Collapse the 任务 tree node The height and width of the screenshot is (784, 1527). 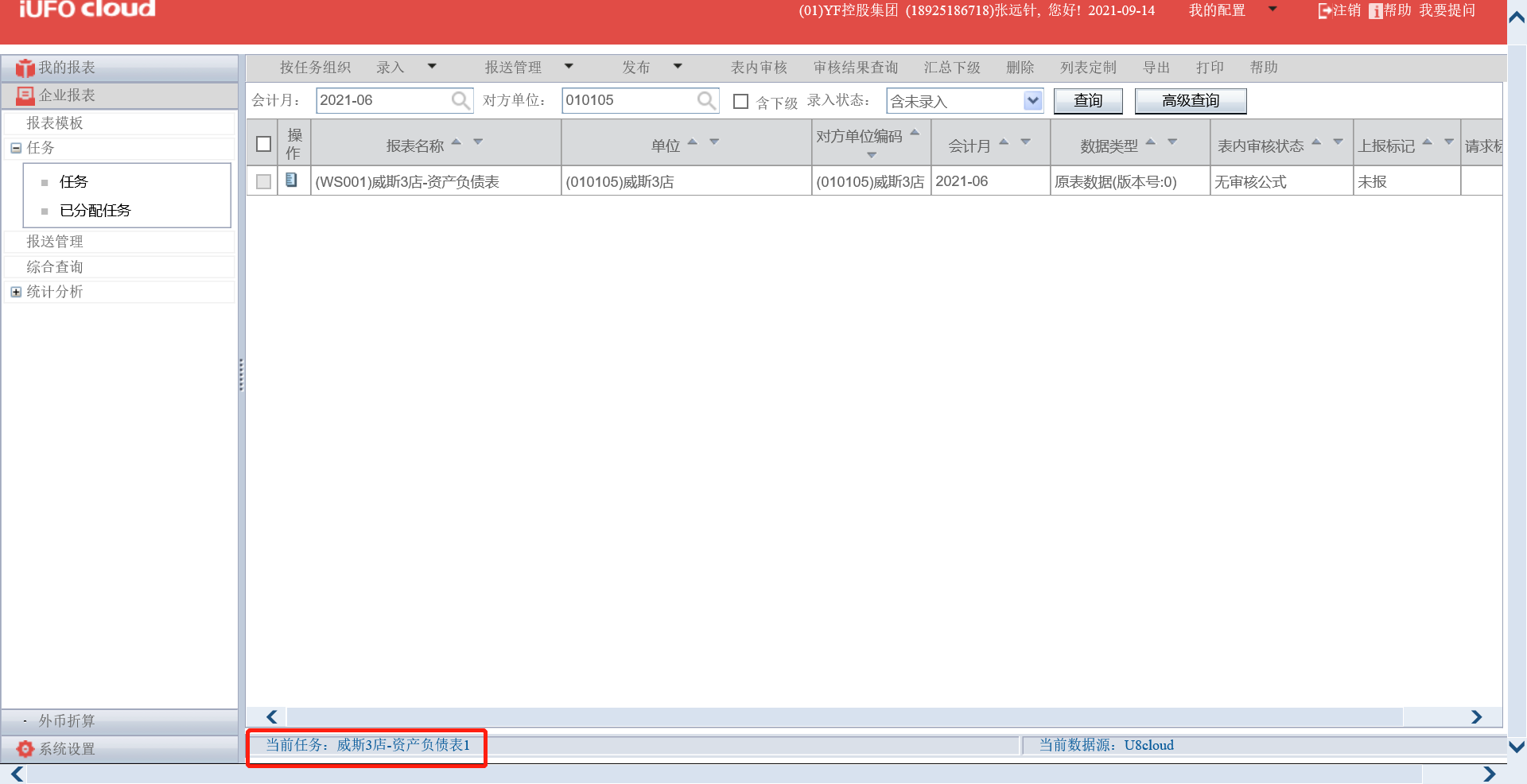(x=15, y=148)
